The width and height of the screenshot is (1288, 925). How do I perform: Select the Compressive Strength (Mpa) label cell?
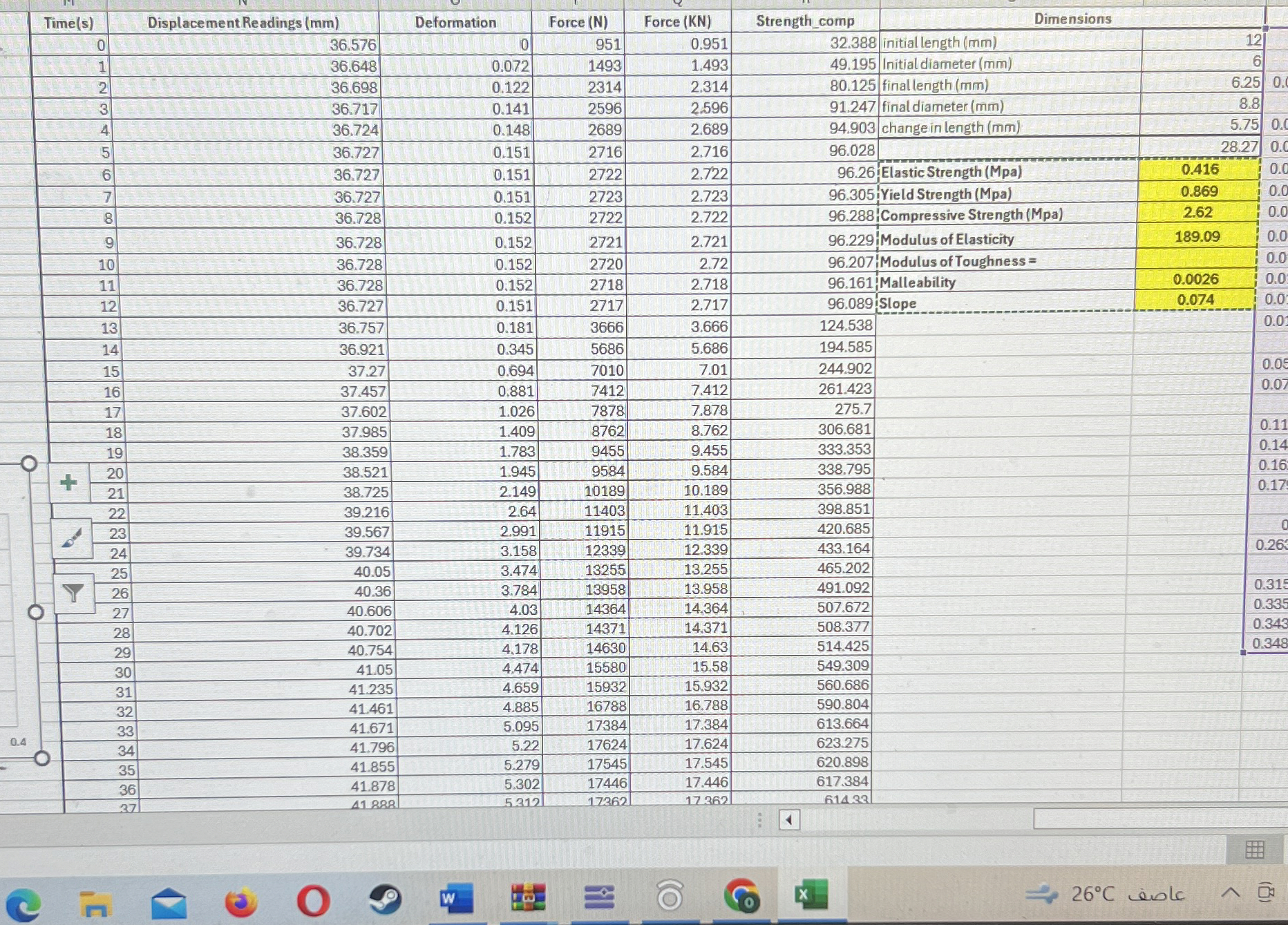tap(1007, 215)
